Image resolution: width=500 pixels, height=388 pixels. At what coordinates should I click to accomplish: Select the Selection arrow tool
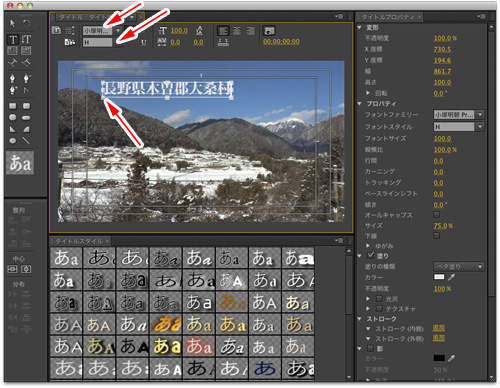pos(13,23)
